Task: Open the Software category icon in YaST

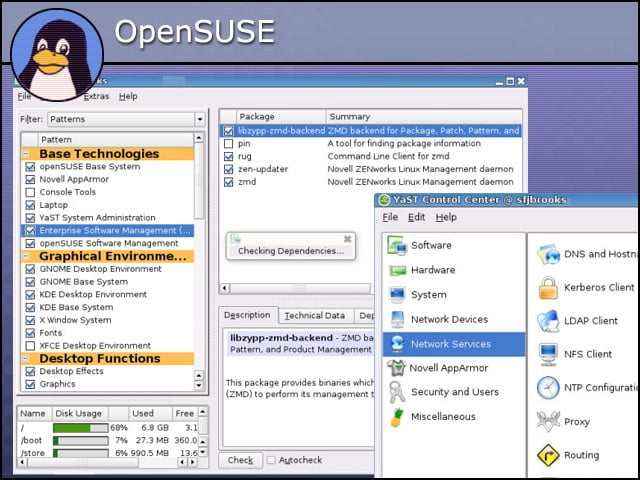Action: (x=397, y=245)
